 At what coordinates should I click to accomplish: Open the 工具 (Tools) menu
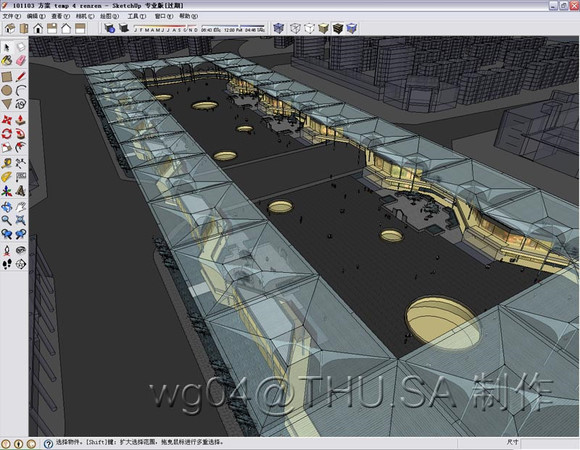click(136, 16)
